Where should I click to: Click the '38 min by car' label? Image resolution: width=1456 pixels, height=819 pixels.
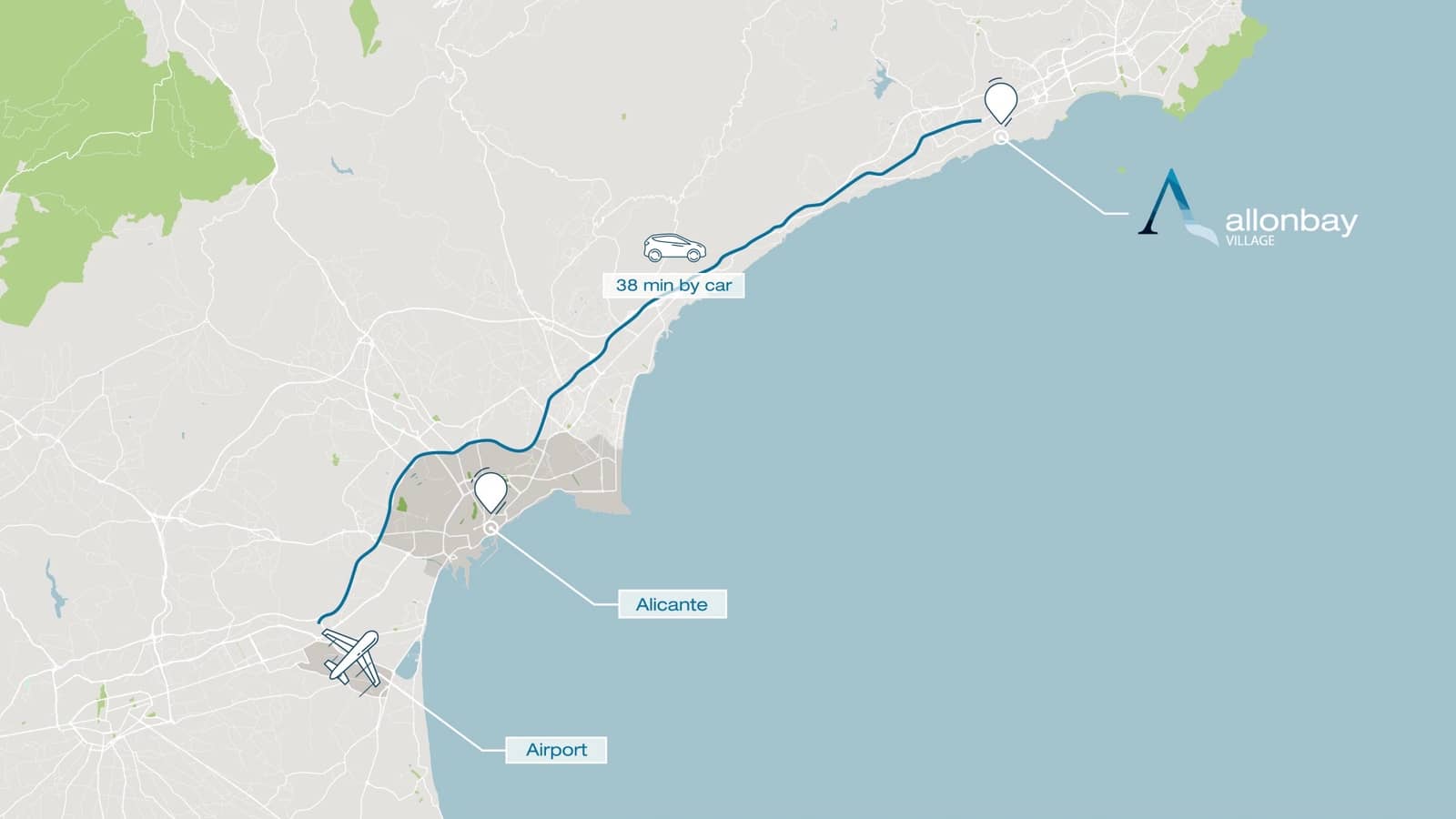pos(673,285)
